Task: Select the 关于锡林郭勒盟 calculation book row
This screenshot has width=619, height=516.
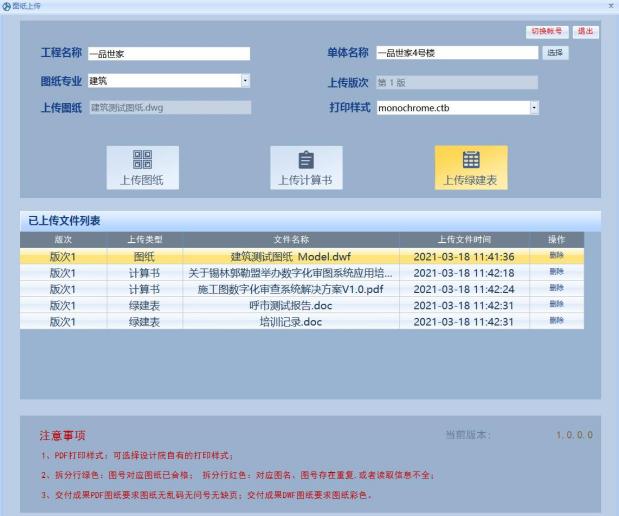Action: [290, 273]
